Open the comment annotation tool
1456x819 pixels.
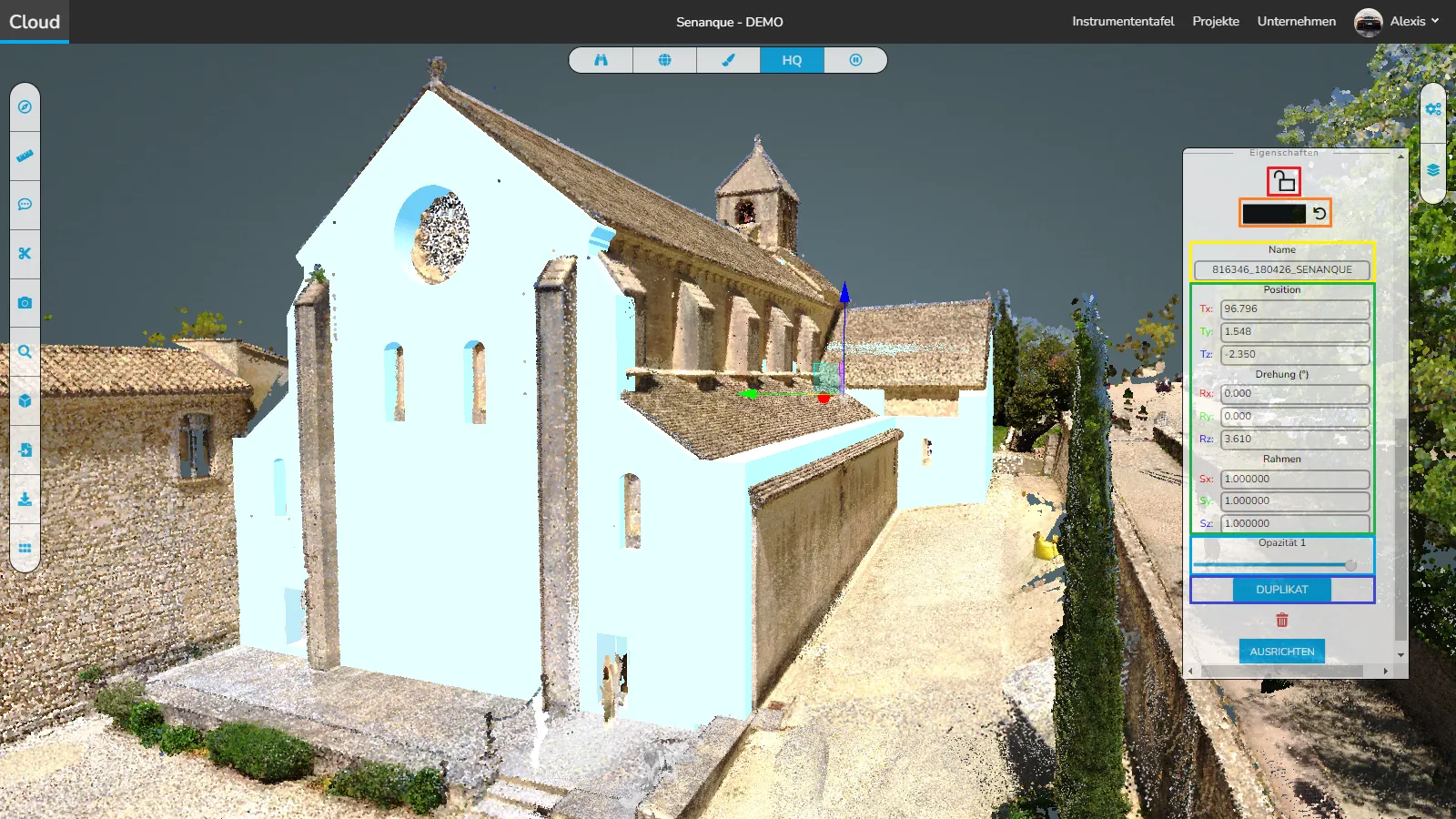25,205
